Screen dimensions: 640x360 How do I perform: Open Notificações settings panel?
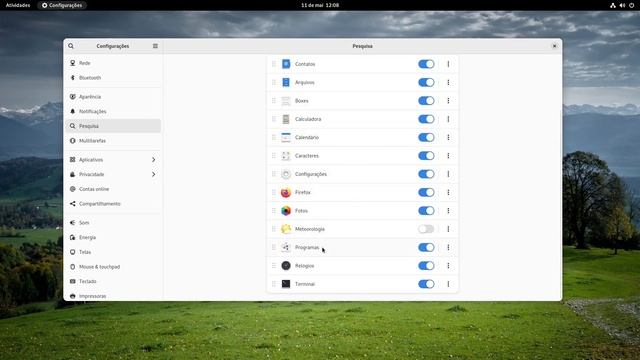pos(113,111)
